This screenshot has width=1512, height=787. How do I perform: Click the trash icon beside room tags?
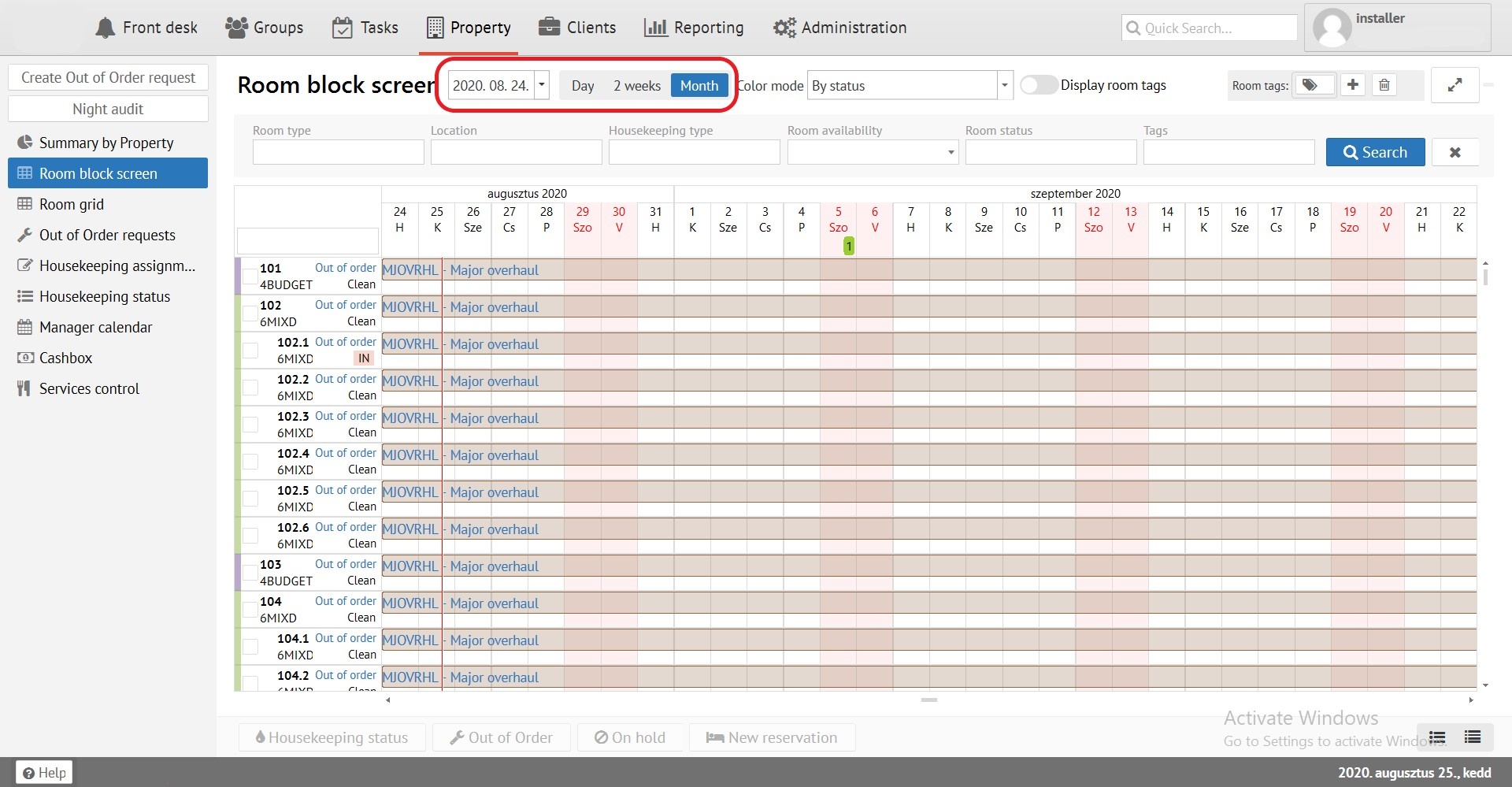pyautogui.click(x=1384, y=85)
